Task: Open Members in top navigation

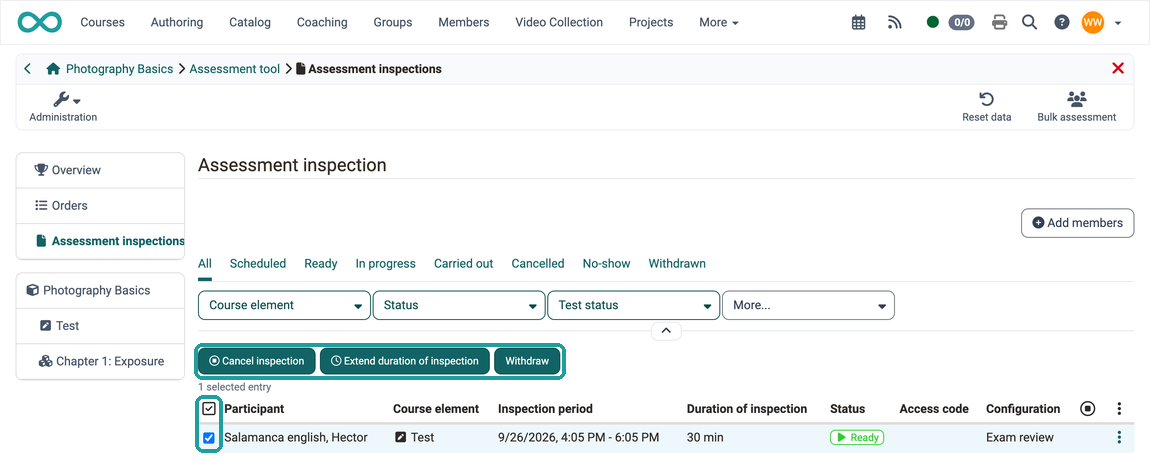Action: click(464, 22)
